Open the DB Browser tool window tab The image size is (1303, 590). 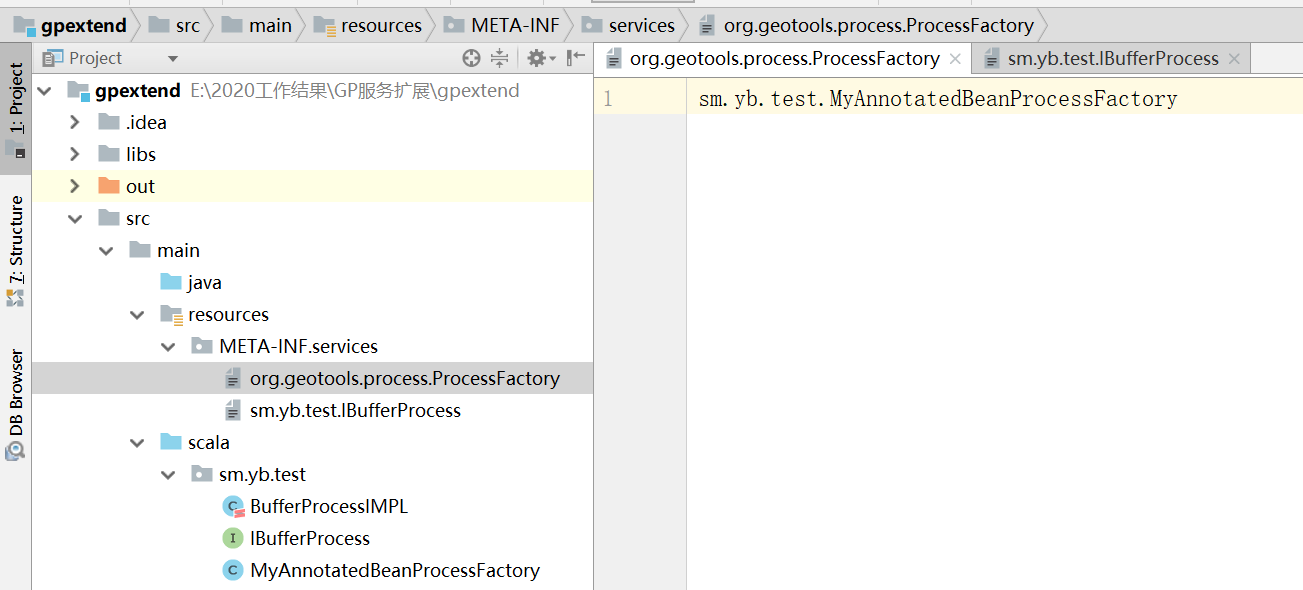(16, 404)
